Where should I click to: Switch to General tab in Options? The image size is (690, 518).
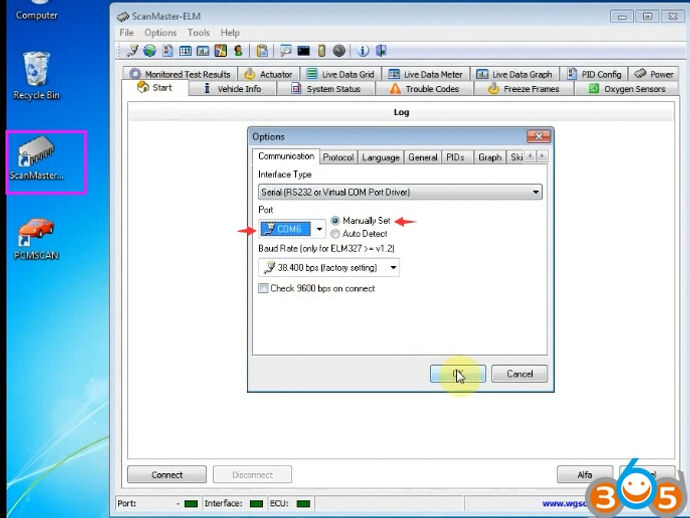422,158
